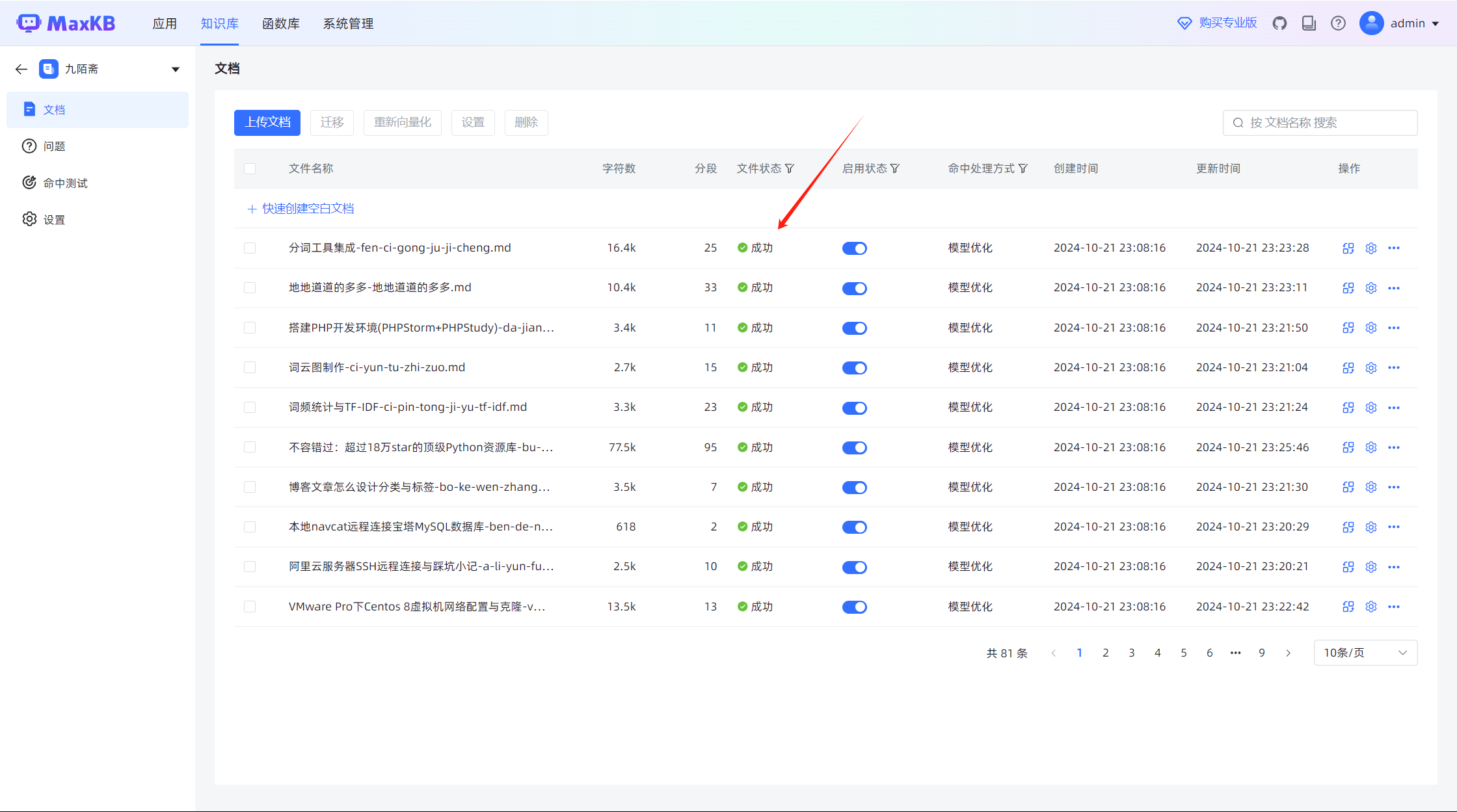Check the 分词工具集成 document checkbox
1457x812 pixels.
[x=250, y=248]
